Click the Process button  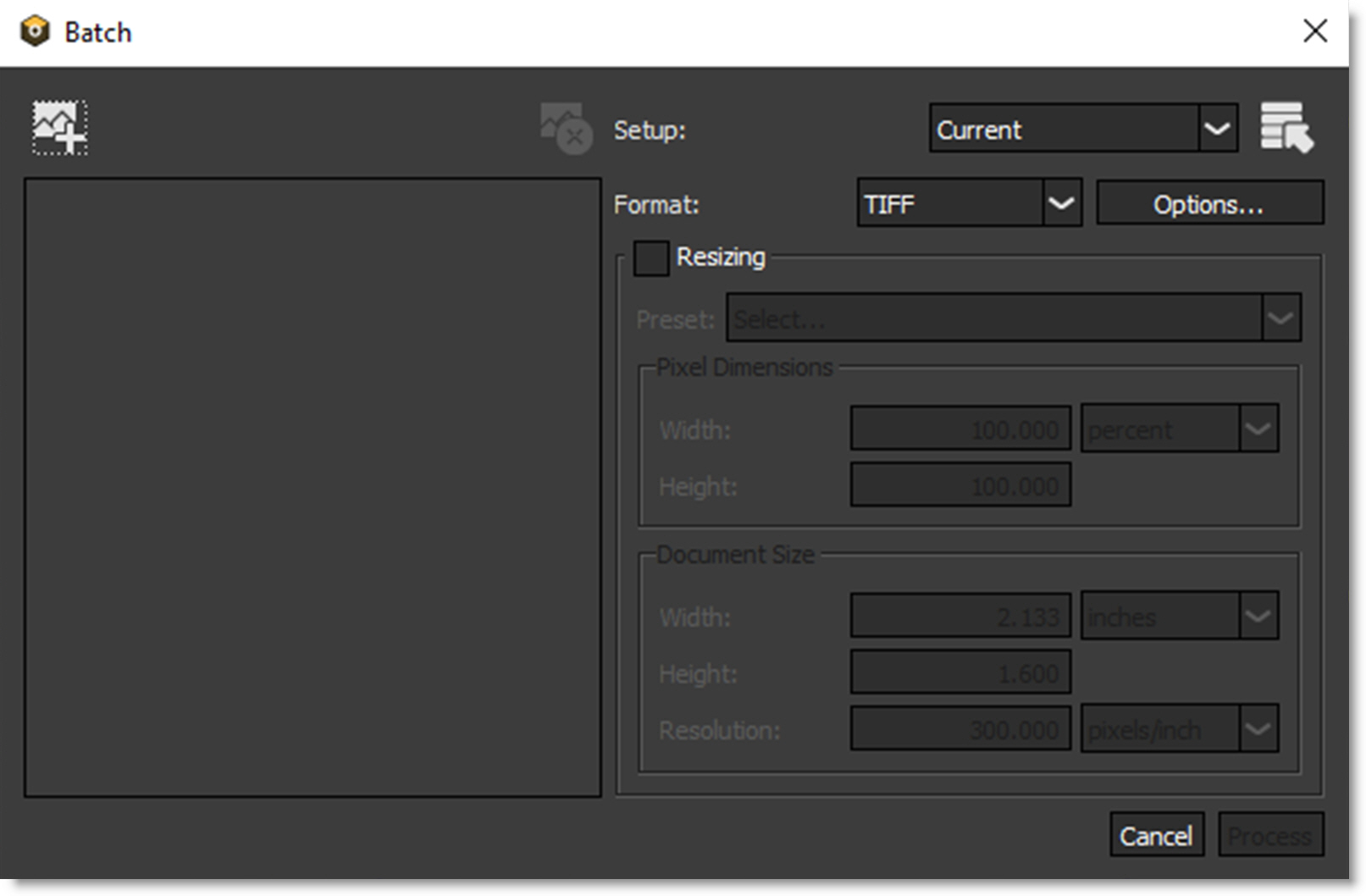pyautogui.click(x=1270, y=836)
